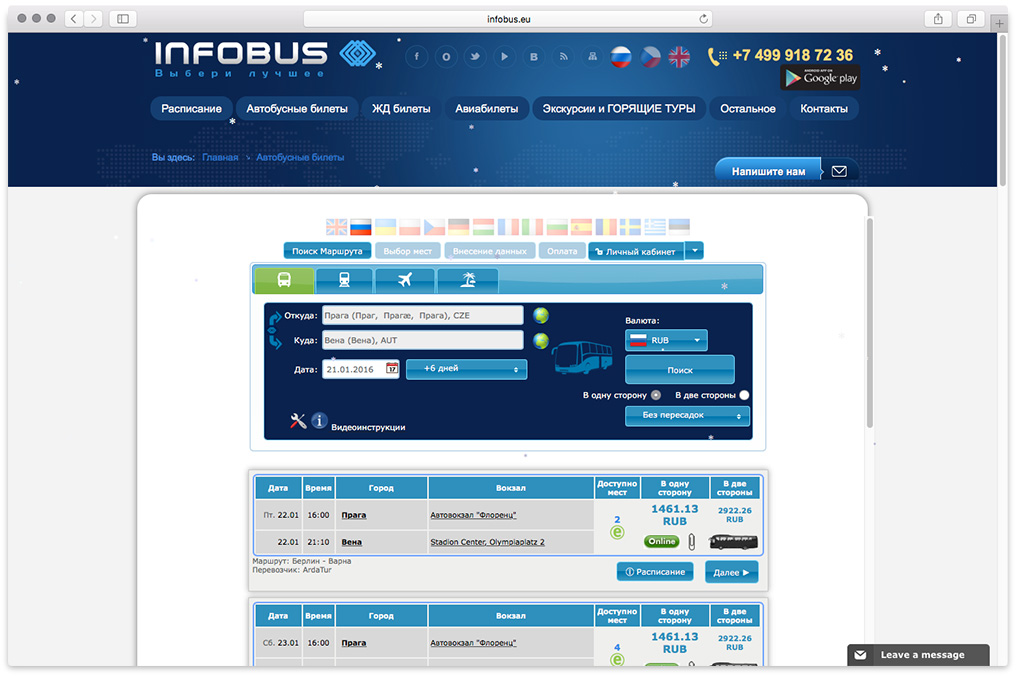The height and width of the screenshot is (676, 1016).
Task: Click the Далее button for the first route
Action: tap(731, 572)
